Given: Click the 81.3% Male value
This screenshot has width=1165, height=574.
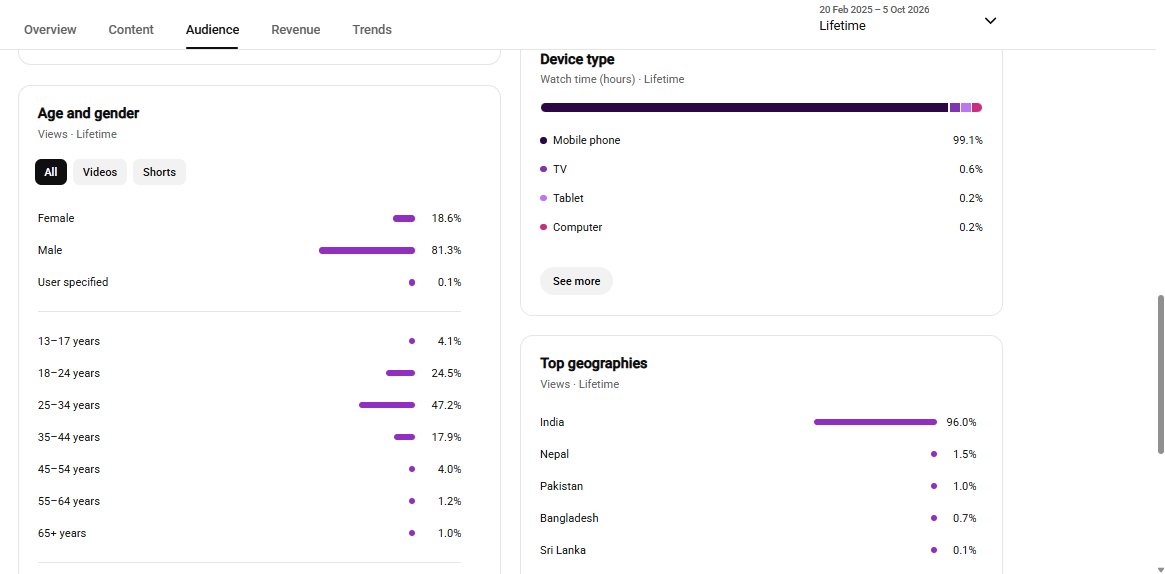Looking at the screenshot, I should tap(447, 250).
